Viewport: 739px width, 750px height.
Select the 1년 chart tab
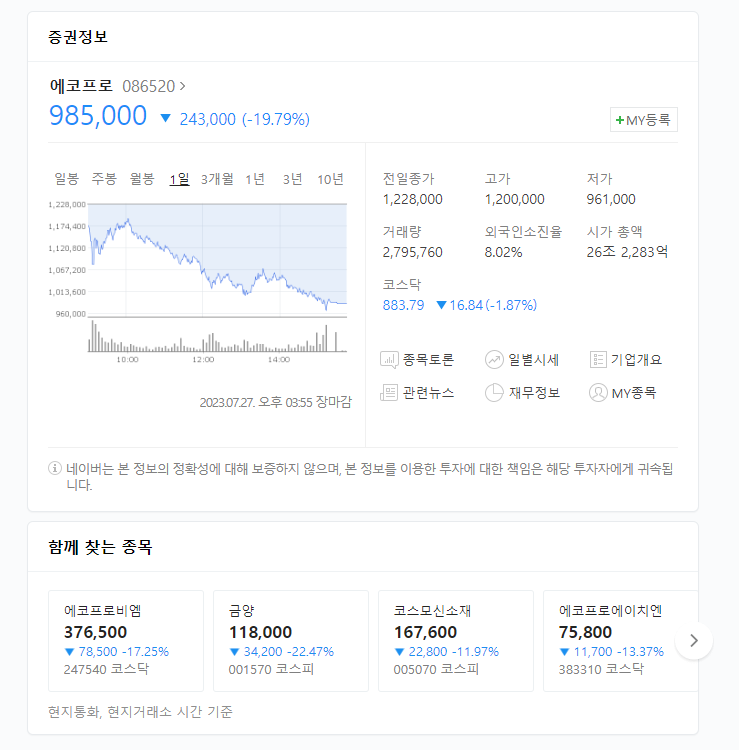coord(255,179)
